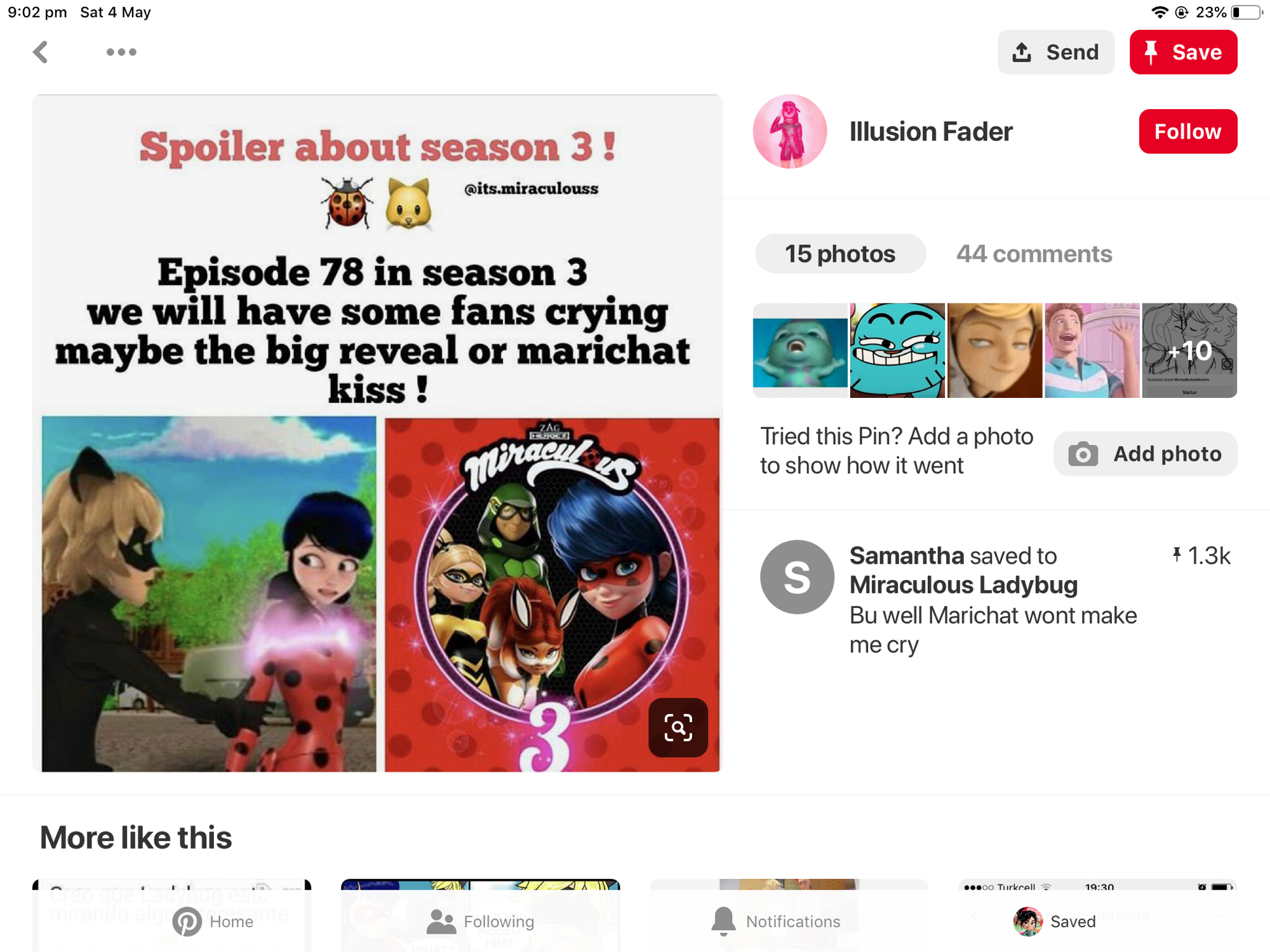Follow Illusion Fader
Image resolution: width=1270 pixels, height=952 pixels.
1187,131
